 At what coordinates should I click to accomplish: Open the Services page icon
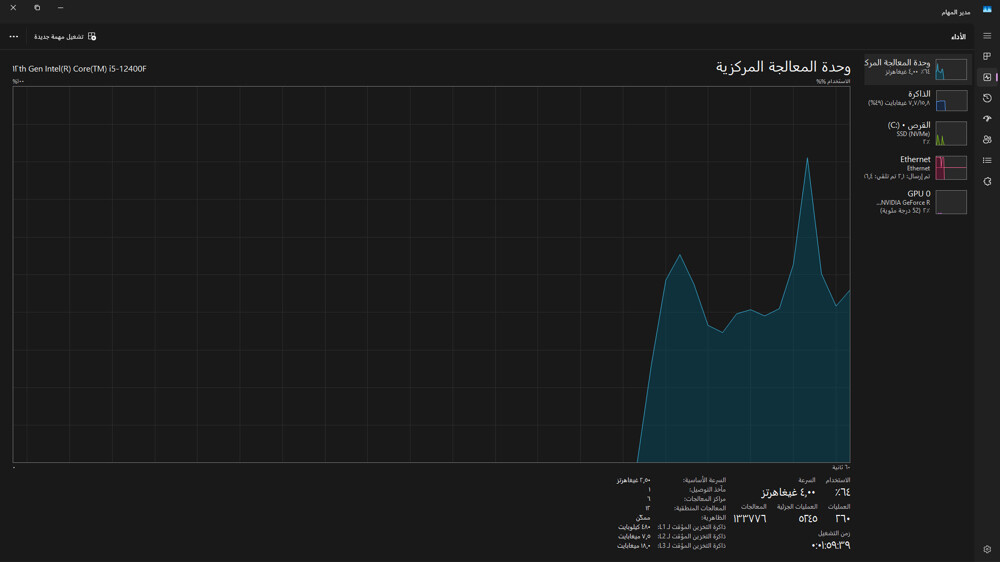tap(987, 182)
